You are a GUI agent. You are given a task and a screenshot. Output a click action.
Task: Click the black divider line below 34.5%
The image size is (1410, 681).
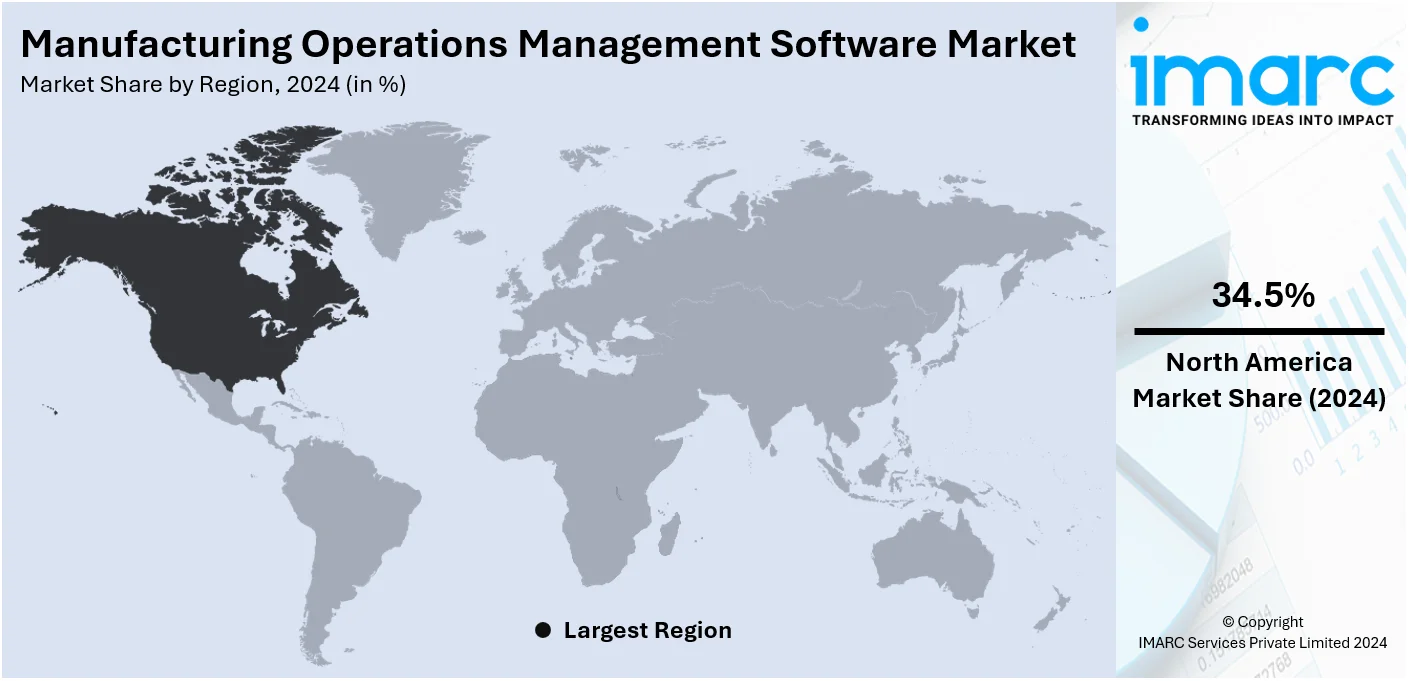tap(1258, 331)
